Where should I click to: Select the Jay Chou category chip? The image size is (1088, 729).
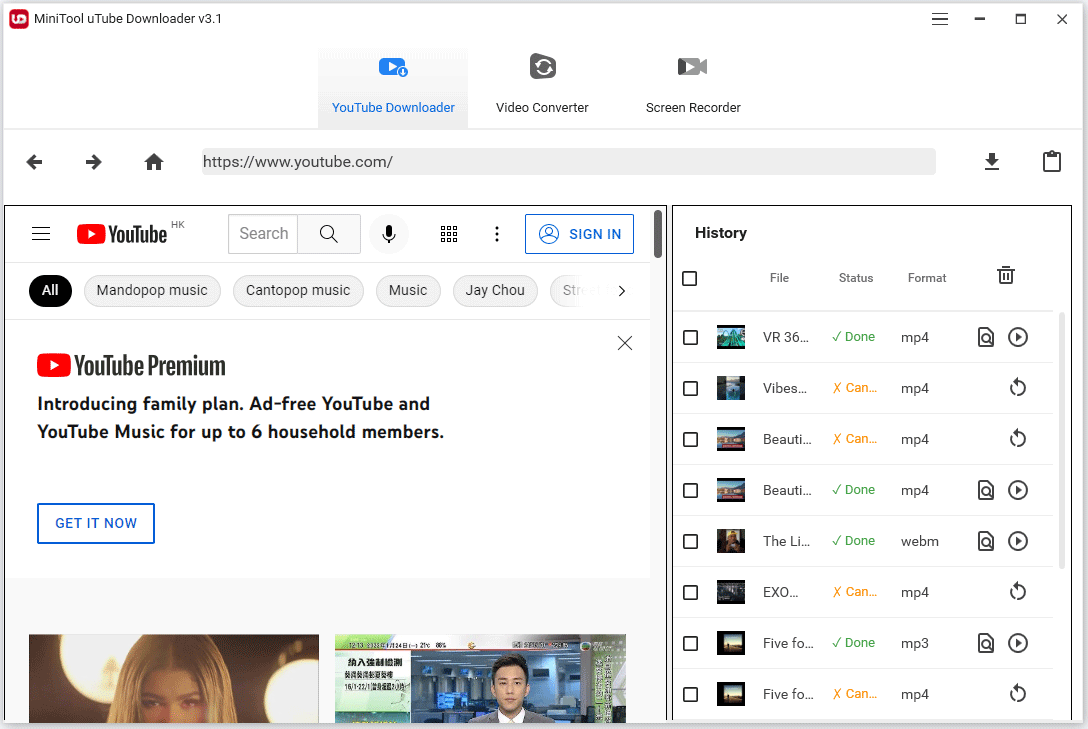(x=495, y=290)
